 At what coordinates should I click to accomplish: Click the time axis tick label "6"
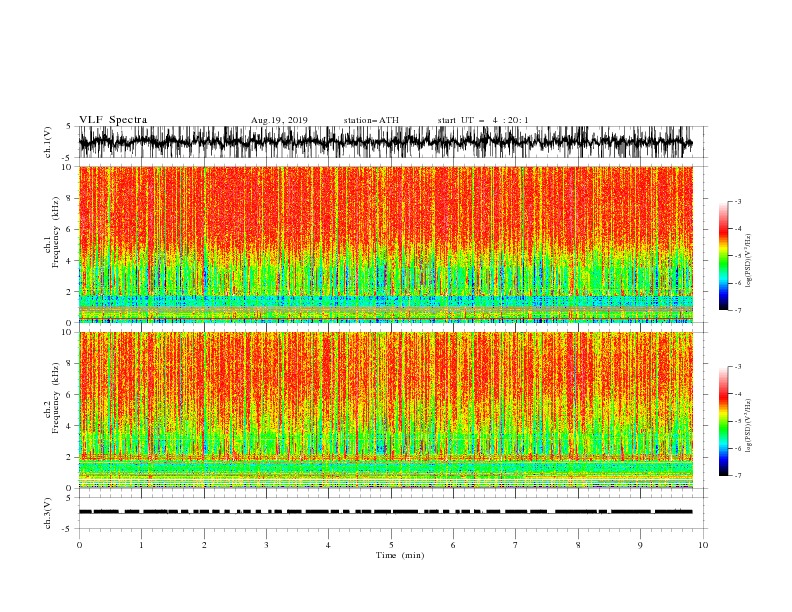click(x=453, y=545)
